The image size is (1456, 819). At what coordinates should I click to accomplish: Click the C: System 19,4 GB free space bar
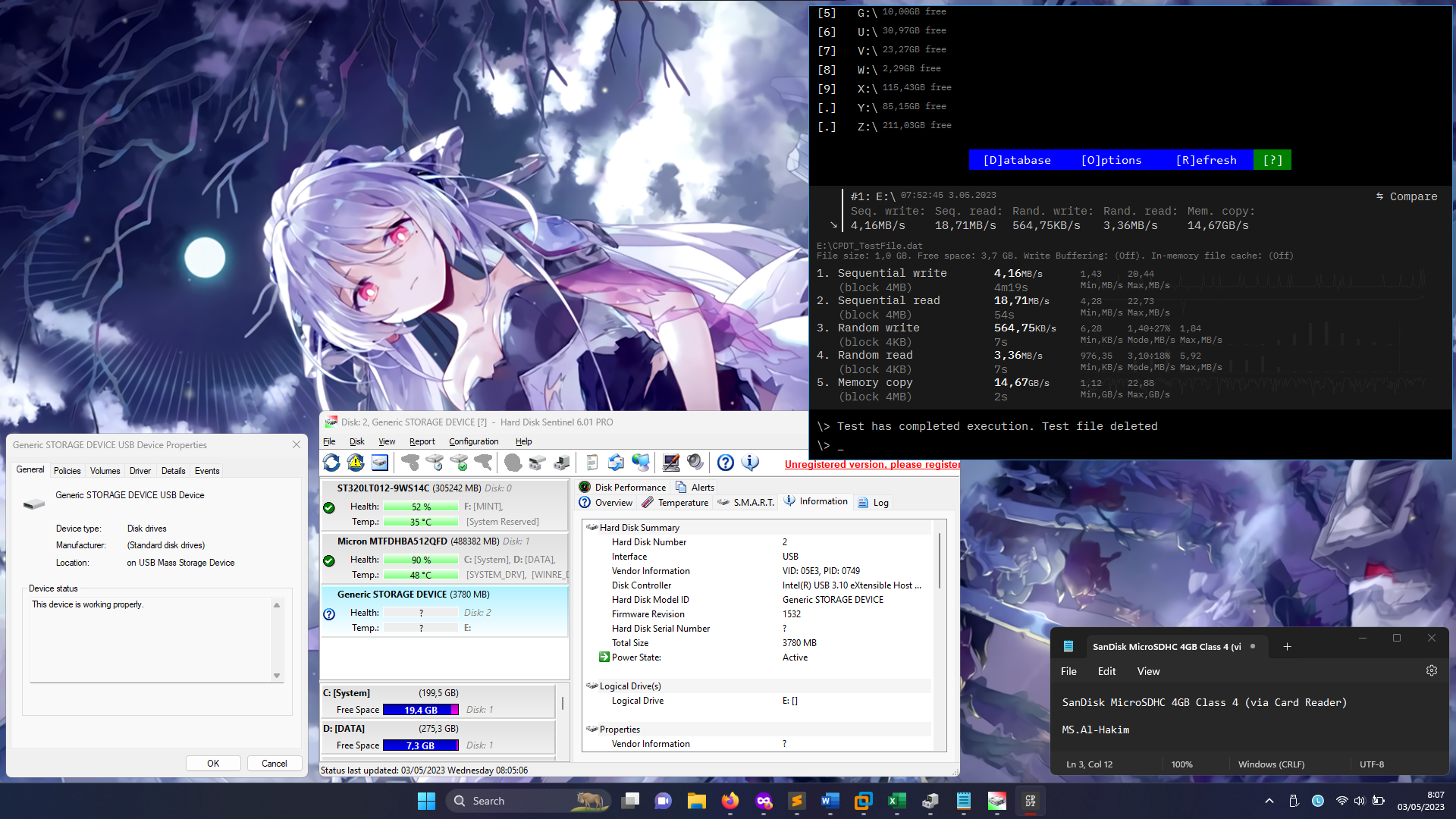(421, 710)
